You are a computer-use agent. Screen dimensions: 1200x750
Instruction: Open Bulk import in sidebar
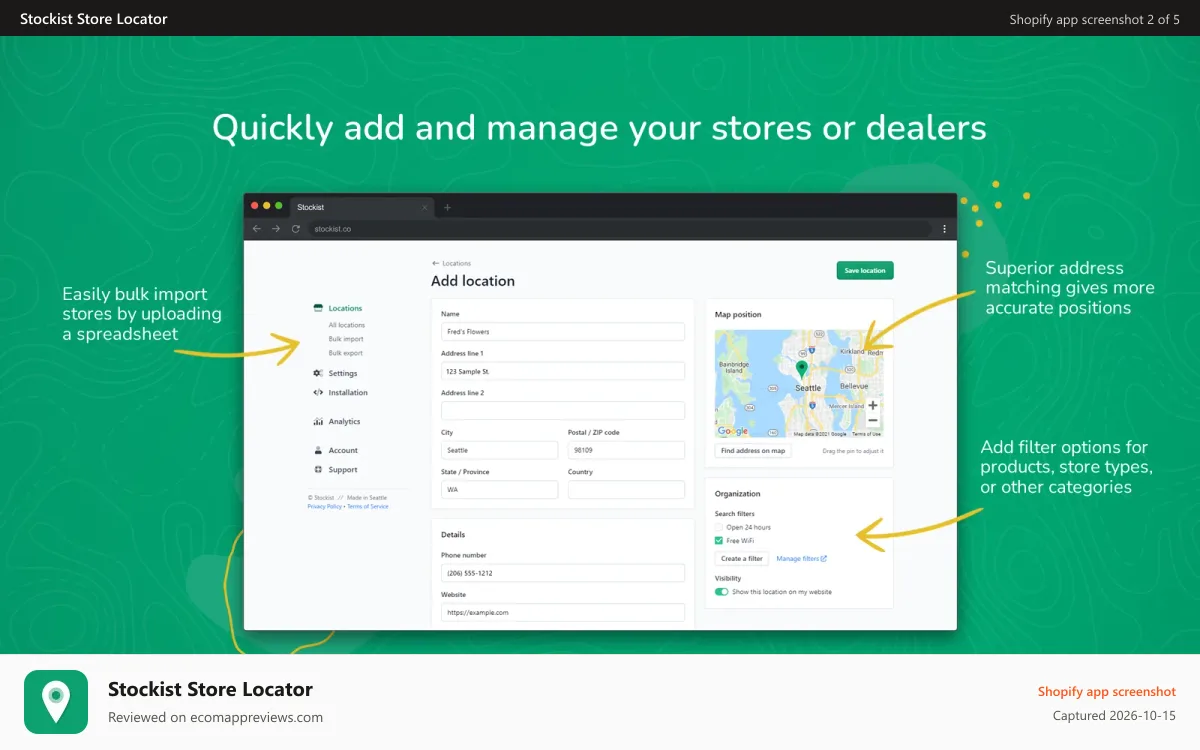[x=346, y=339]
